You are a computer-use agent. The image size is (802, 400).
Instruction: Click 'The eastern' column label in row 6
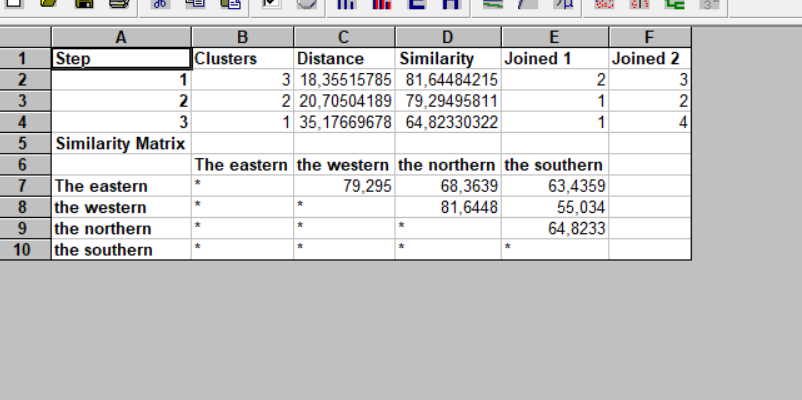(242, 165)
